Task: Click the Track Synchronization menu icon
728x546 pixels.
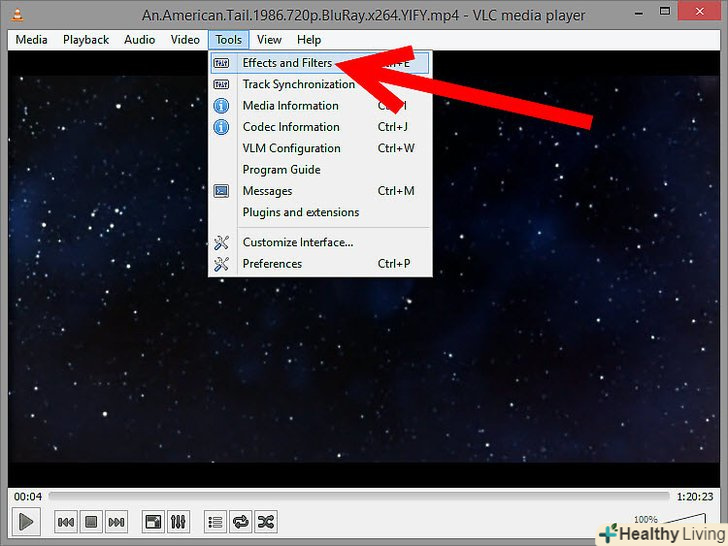Action: coord(221,84)
